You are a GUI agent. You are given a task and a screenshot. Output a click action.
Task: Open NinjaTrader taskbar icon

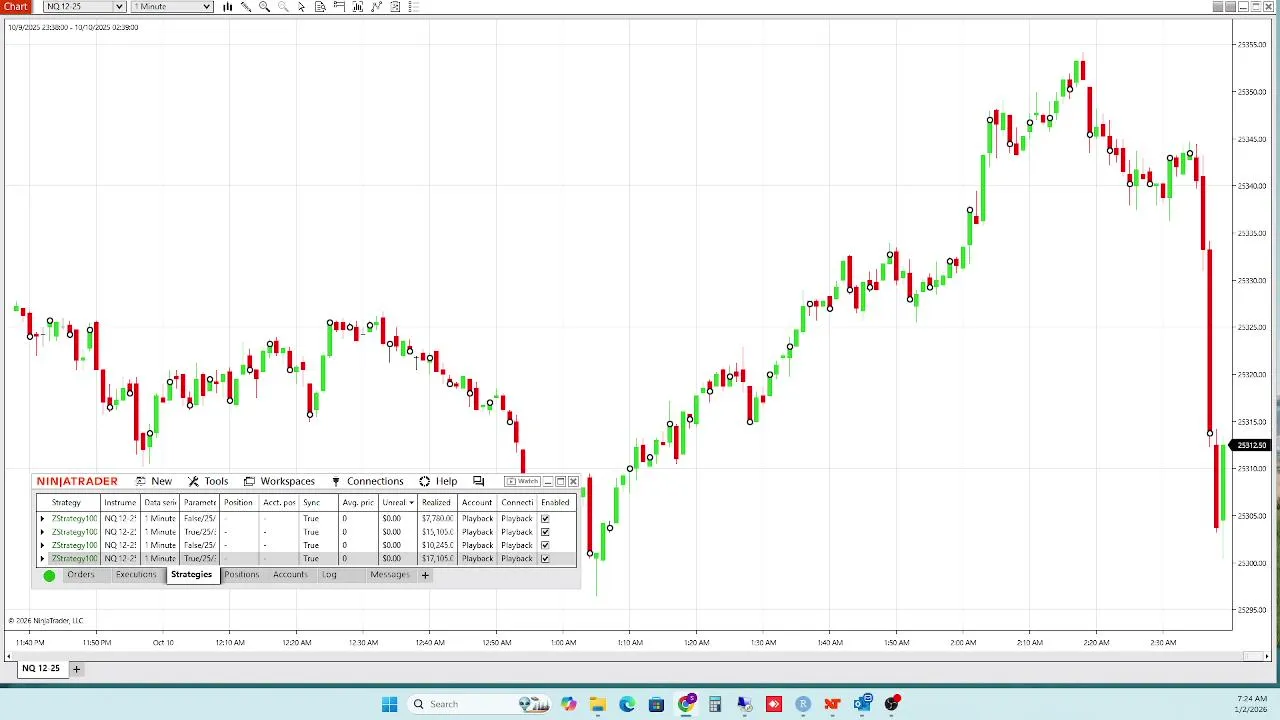[832, 704]
